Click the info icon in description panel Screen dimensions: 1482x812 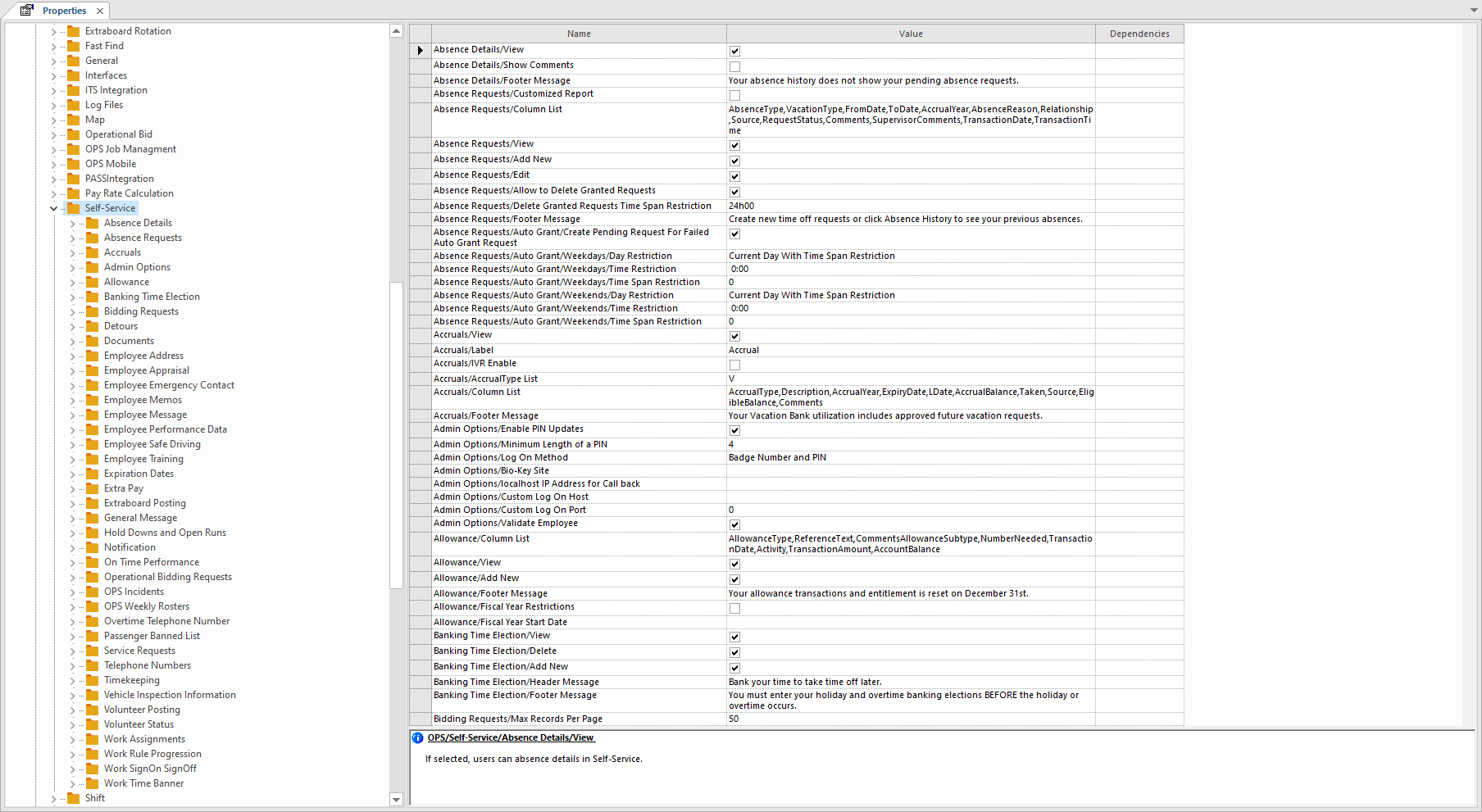pos(417,737)
